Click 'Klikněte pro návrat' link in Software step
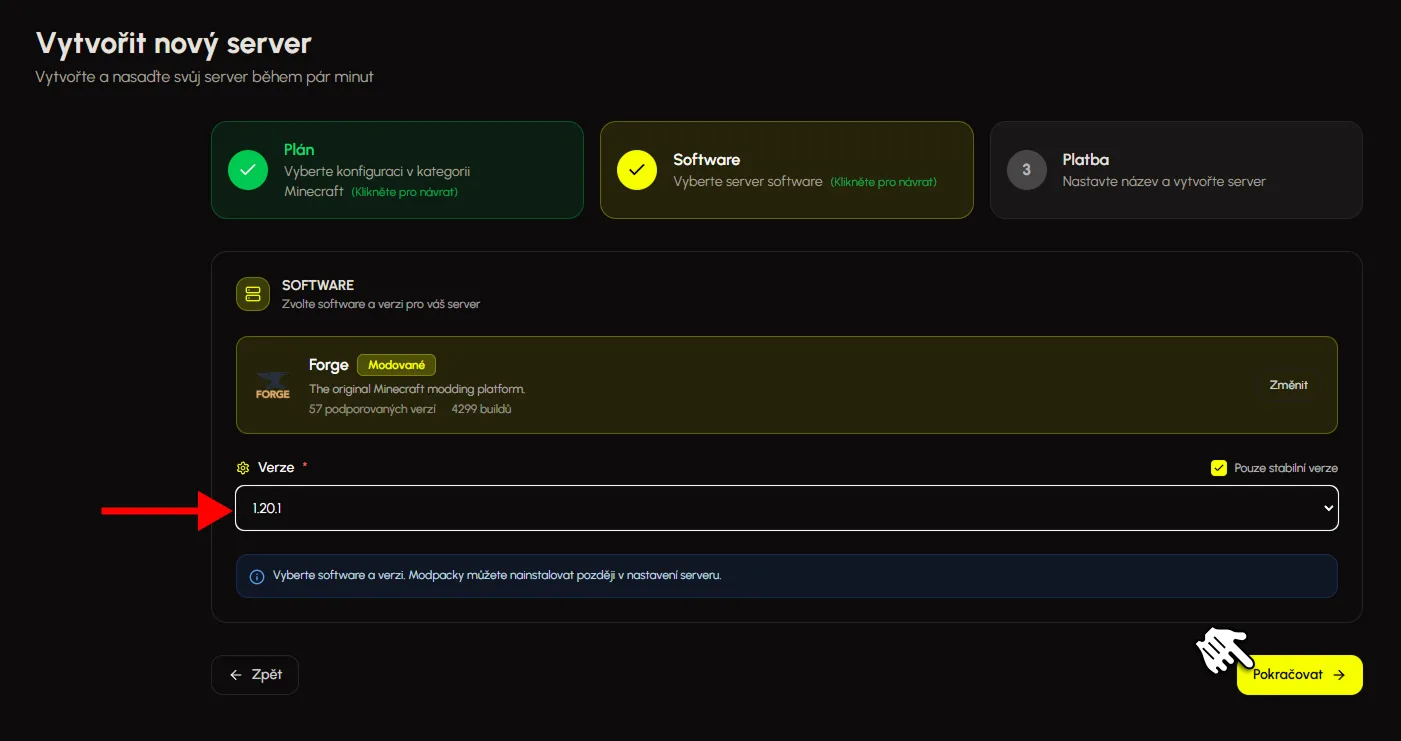Viewport: 1401px width, 741px height. pos(883,182)
